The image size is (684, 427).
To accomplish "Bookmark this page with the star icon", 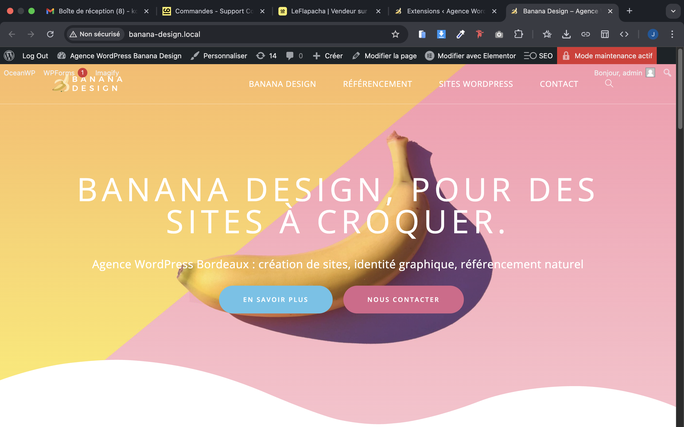I will tap(395, 34).
